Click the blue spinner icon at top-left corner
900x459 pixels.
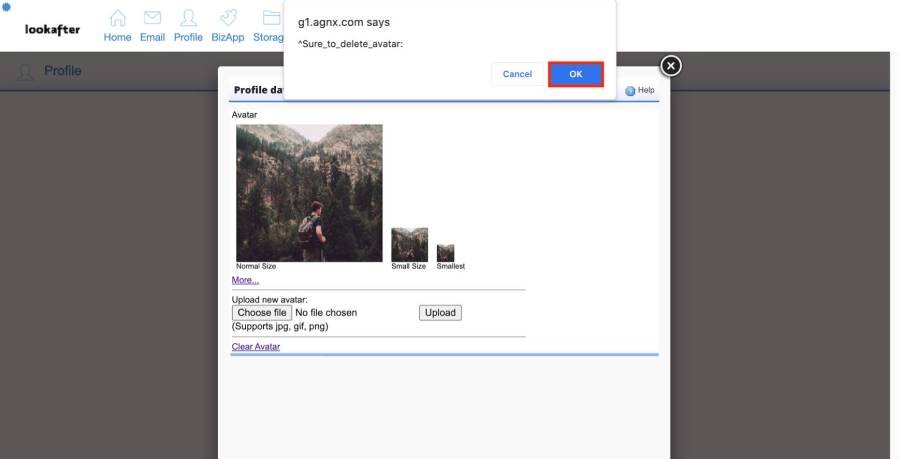6,6
